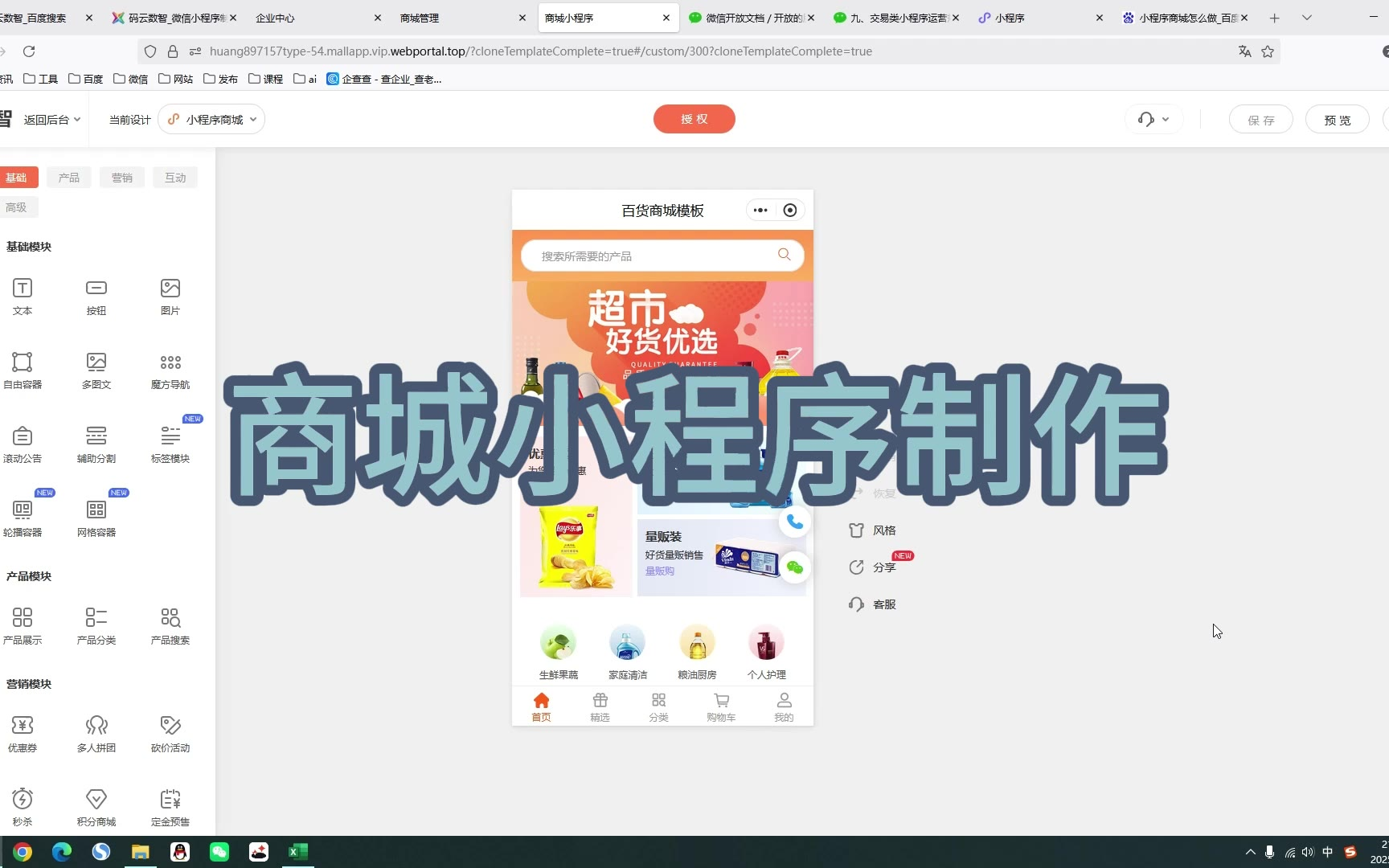Insert the 产品分类 category module
Image resolution: width=1389 pixels, height=868 pixels.
point(96,626)
